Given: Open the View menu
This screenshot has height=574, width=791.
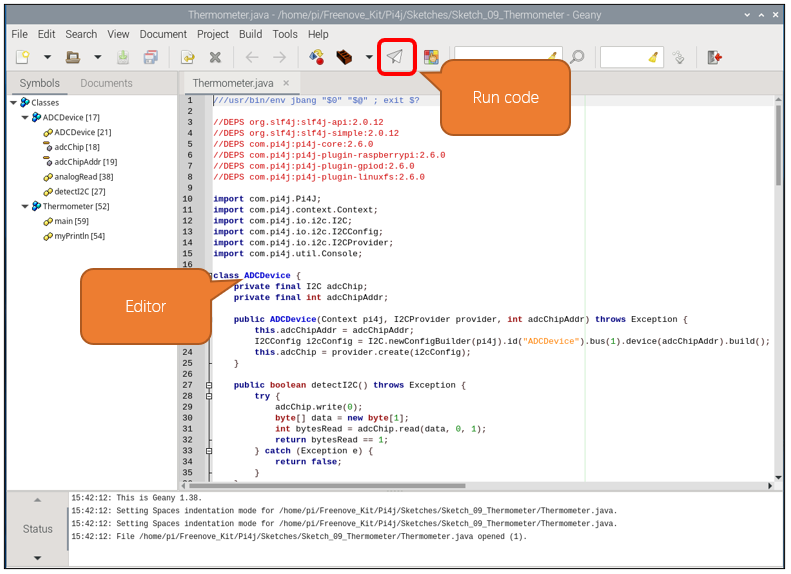Looking at the screenshot, I should (118, 34).
